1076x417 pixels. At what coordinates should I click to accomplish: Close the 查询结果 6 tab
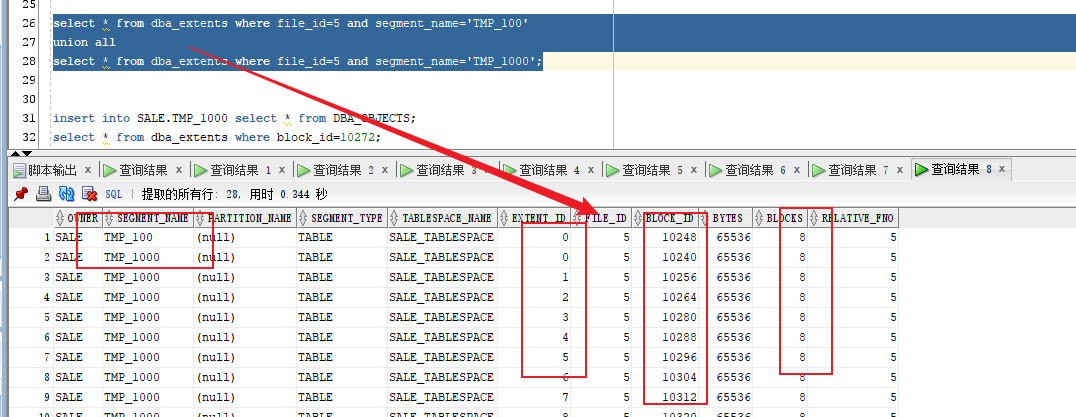tap(797, 170)
